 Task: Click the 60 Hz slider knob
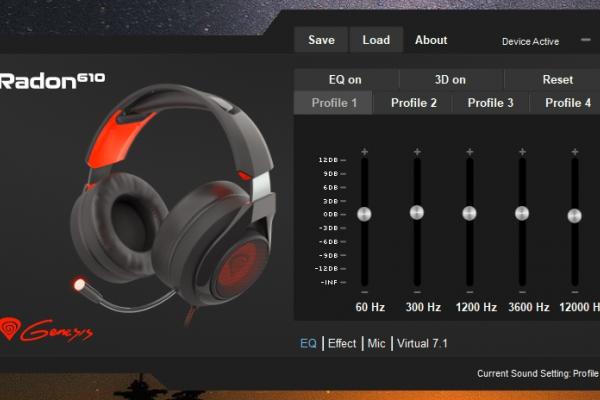[364, 214]
